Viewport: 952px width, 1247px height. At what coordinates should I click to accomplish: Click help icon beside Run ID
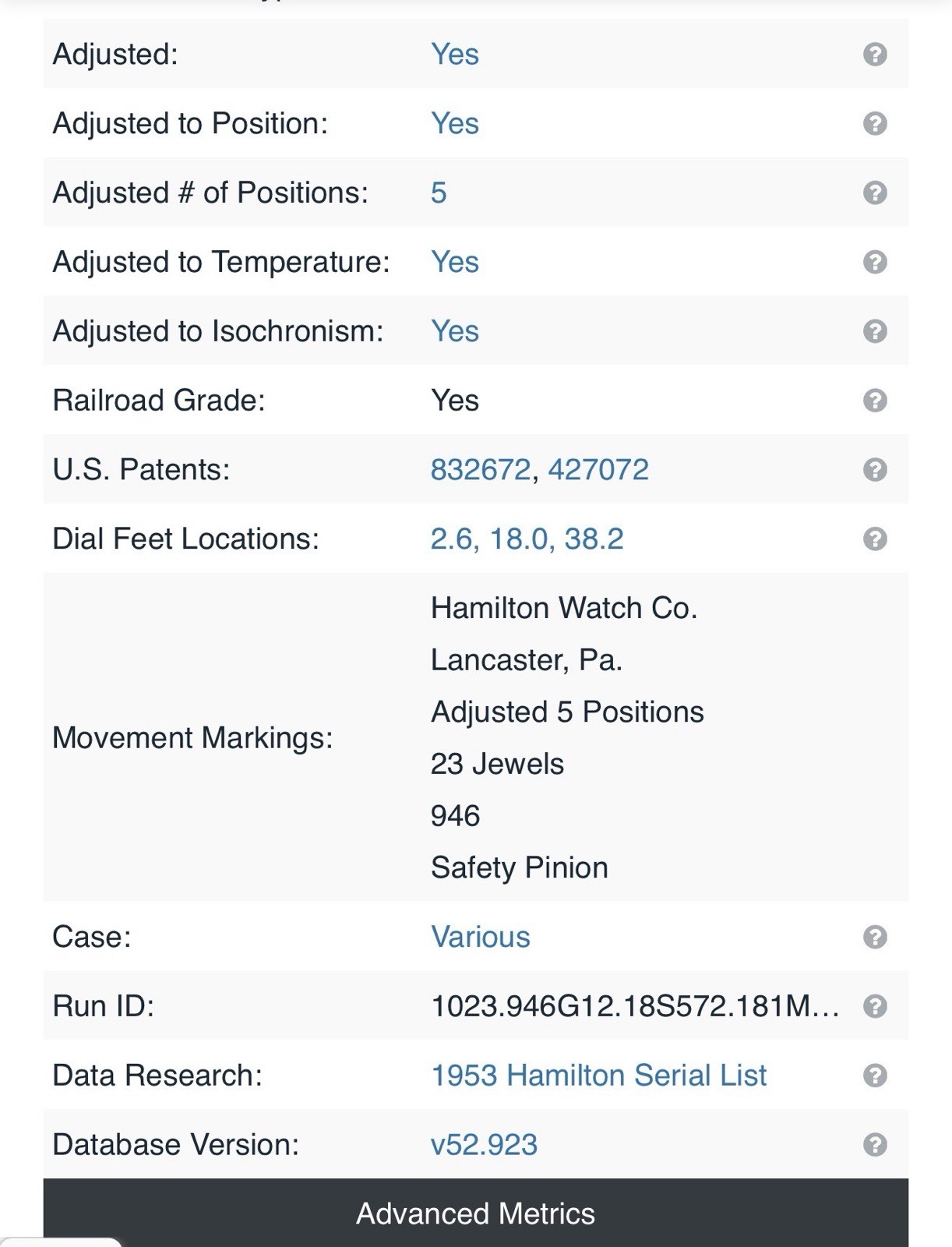coord(875,1006)
